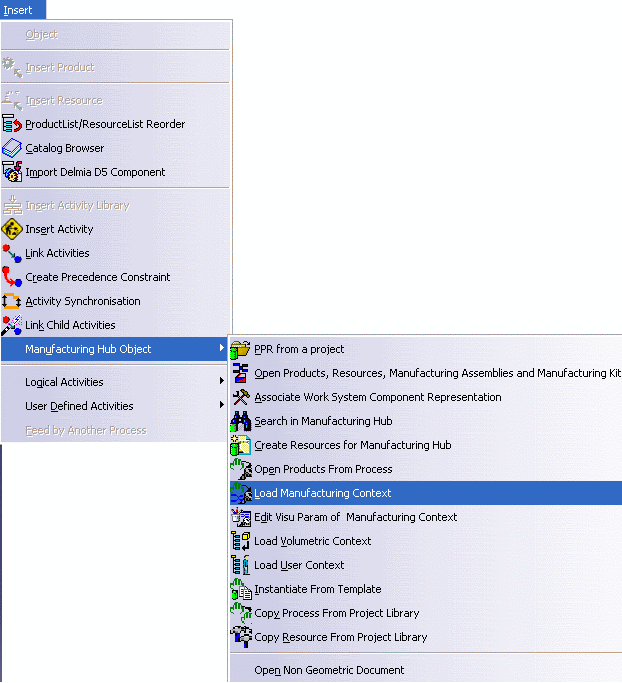Viewport: 622px width, 683px height.
Task: Click the Create Precedence Constraint icon
Action: pyautogui.click(x=12, y=277)
